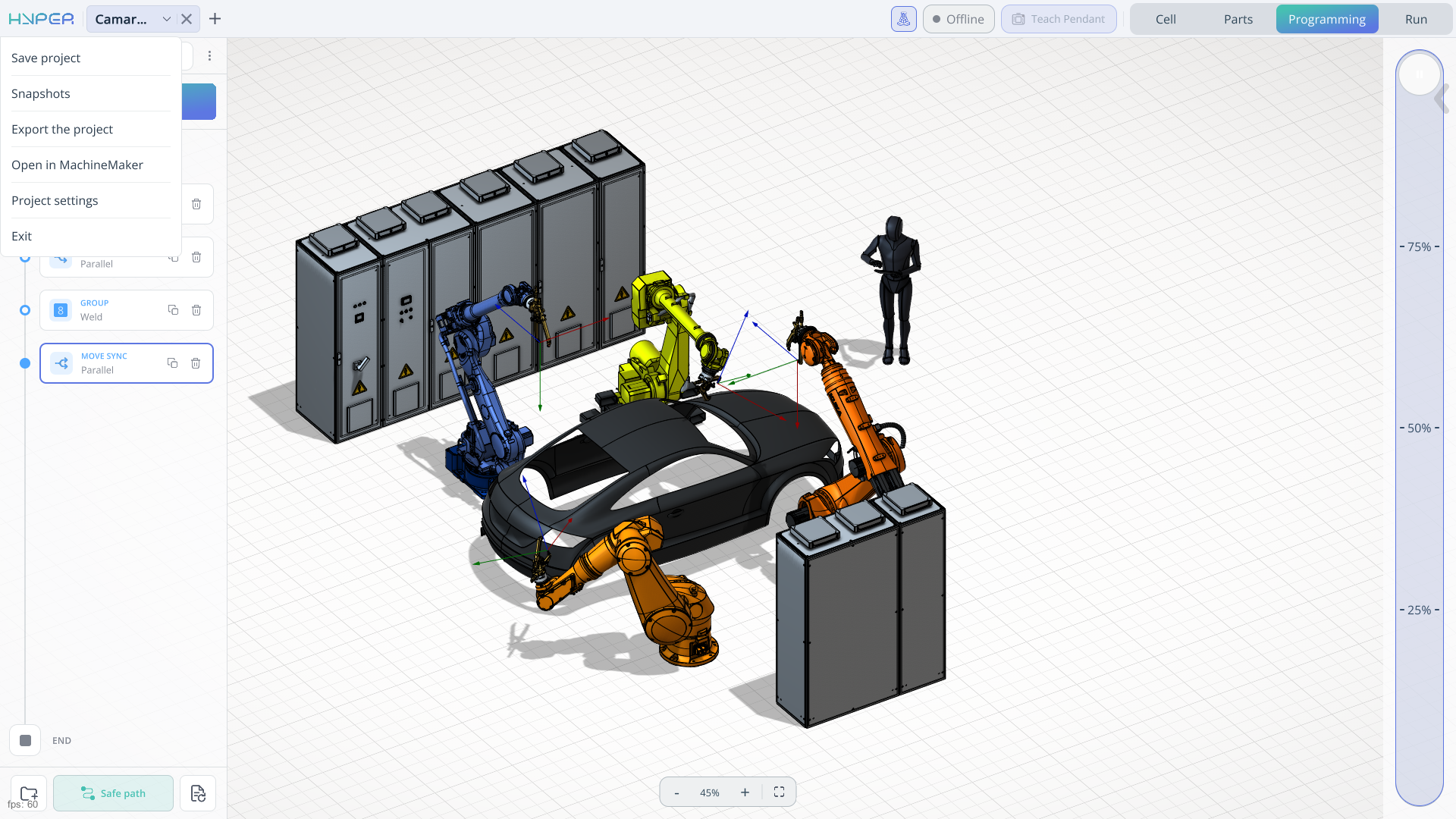Screen dimensions: 1456x819
Task: Open Project settings from the menu
Action: point(55,201)
